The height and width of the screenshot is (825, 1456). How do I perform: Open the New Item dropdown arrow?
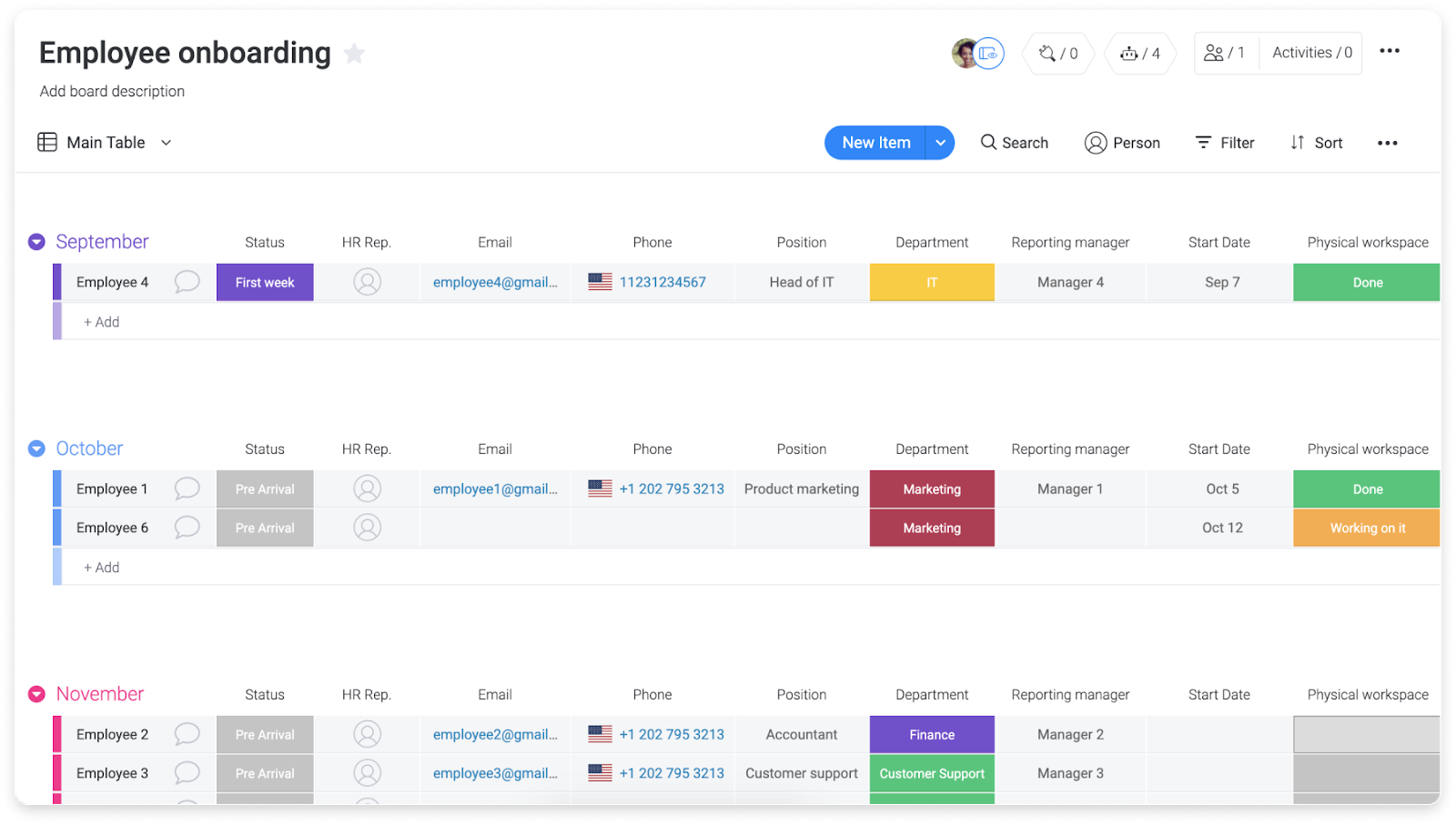[941, 143]
